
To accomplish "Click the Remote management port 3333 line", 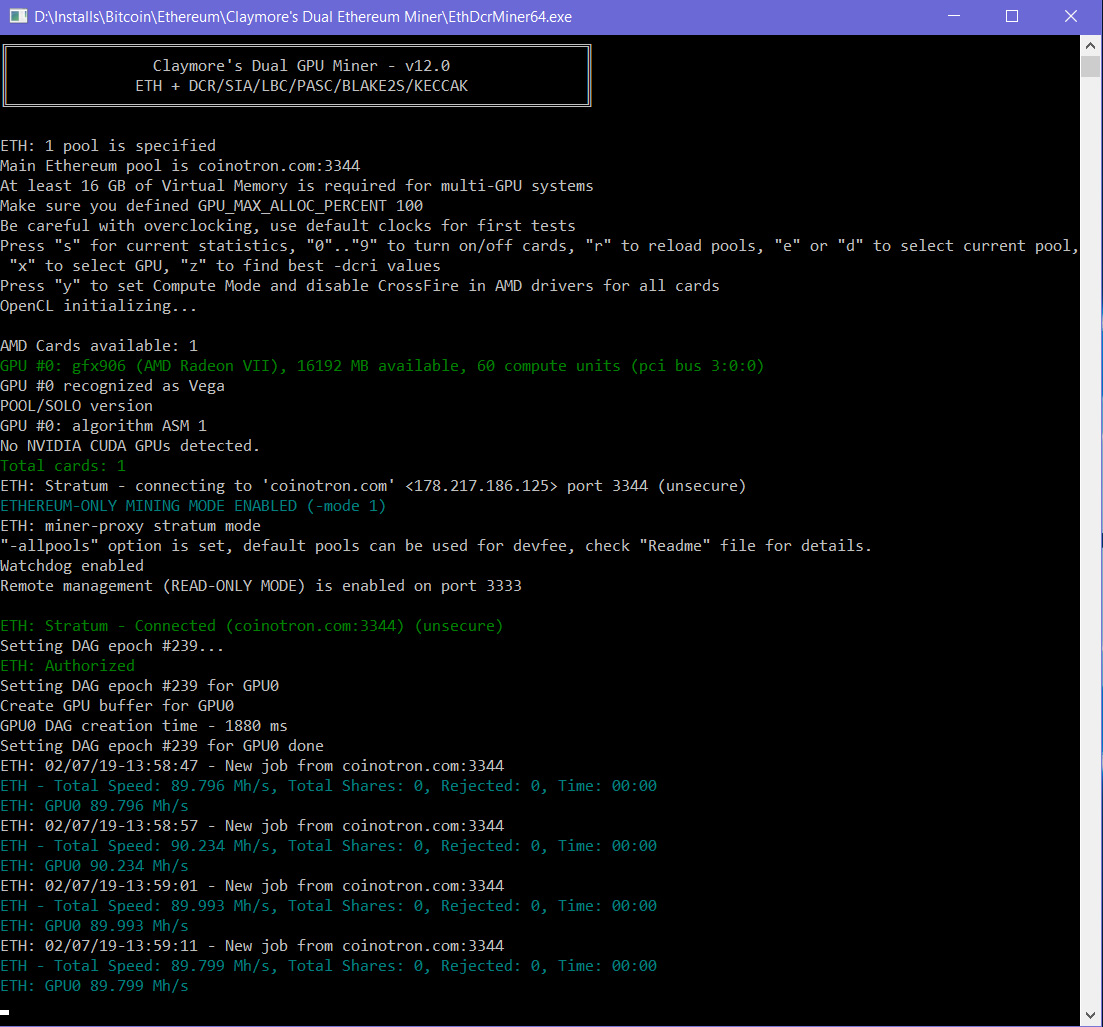I will click(x=261, y=586).
